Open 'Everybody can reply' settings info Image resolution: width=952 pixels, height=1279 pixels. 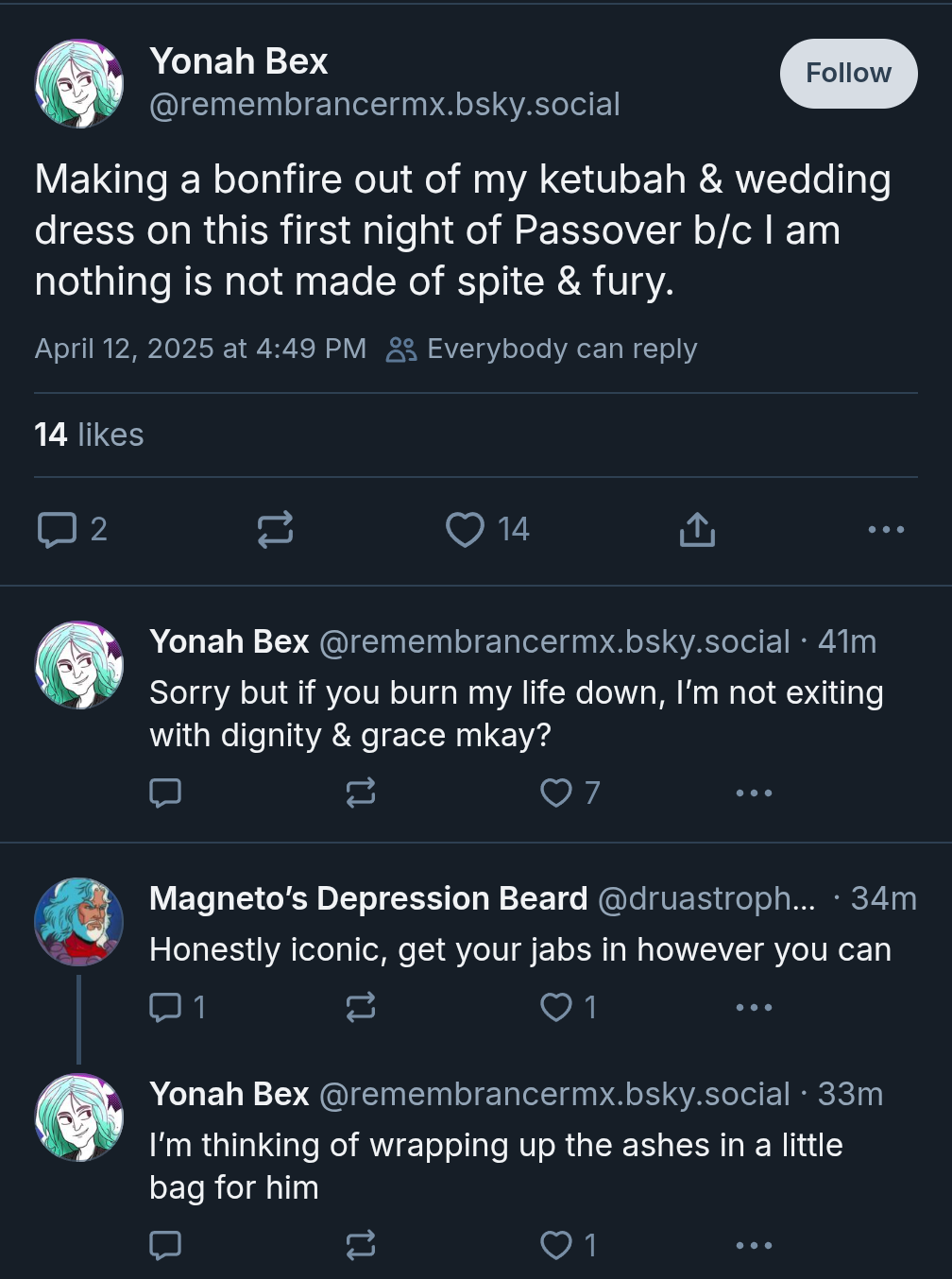(541, 349)
